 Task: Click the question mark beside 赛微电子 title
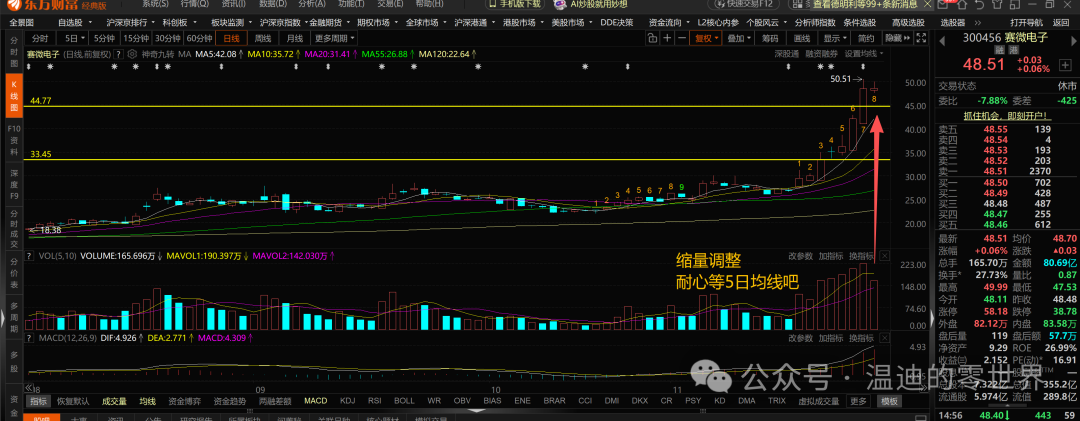point(118,54)
